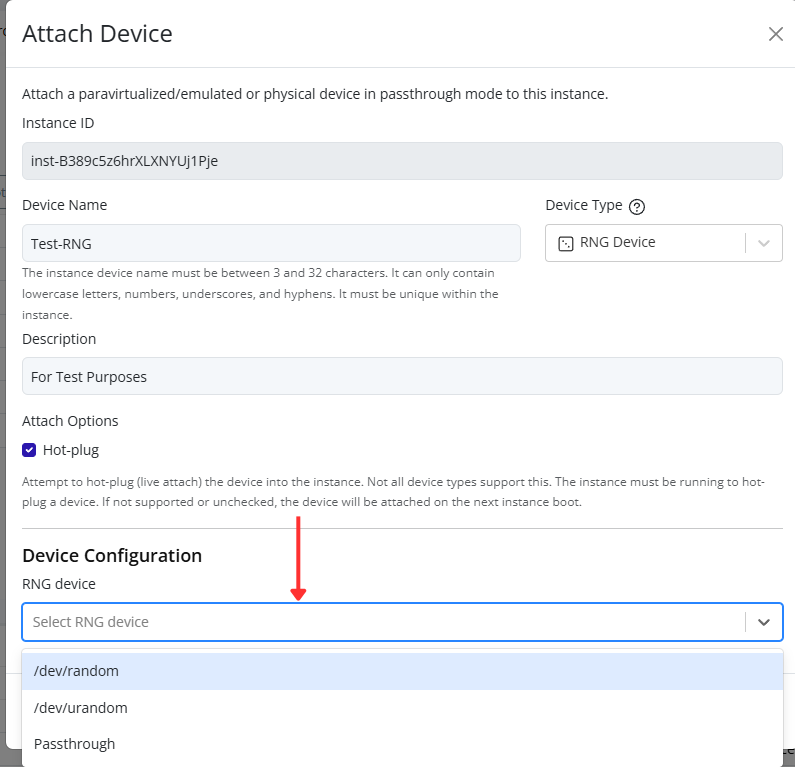Select the RNG Device type combo box
The height and width of the screenshot is (767, 795).
[x=664, y=243]
